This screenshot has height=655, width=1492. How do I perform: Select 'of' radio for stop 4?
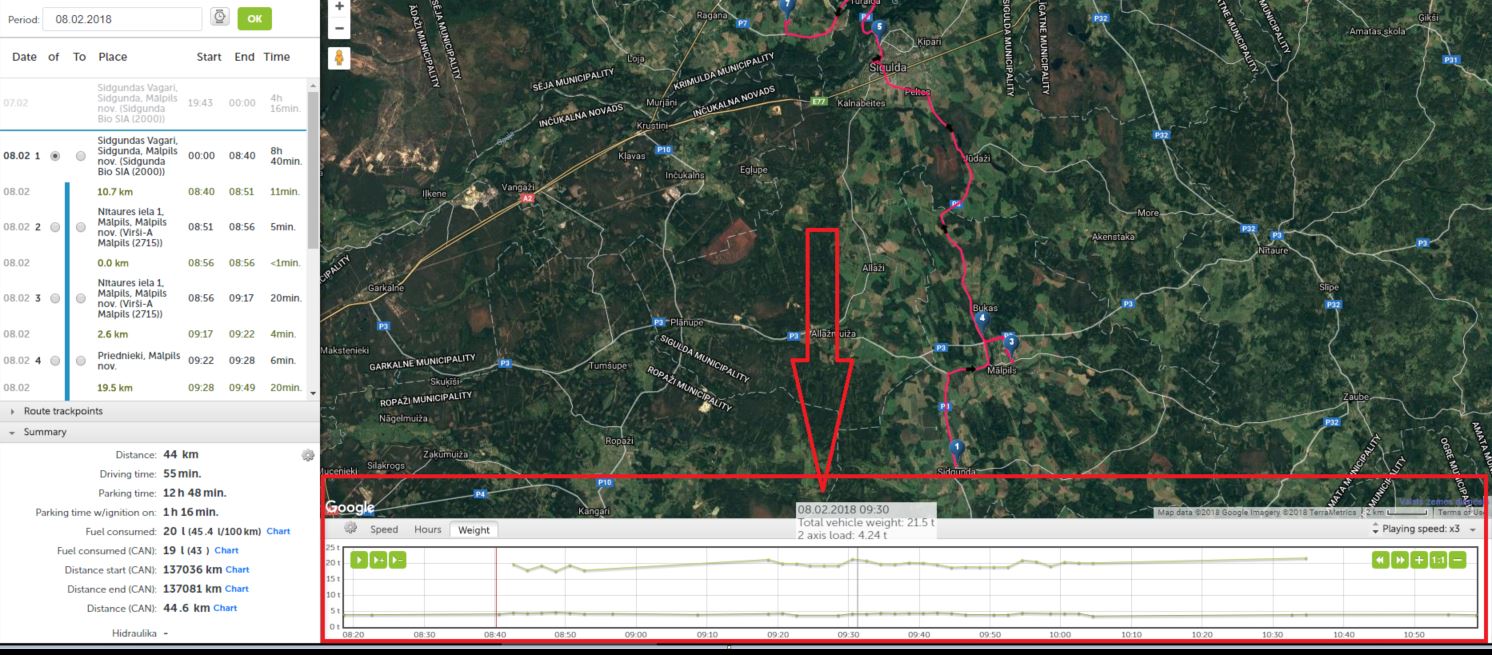tap(55, 361)
